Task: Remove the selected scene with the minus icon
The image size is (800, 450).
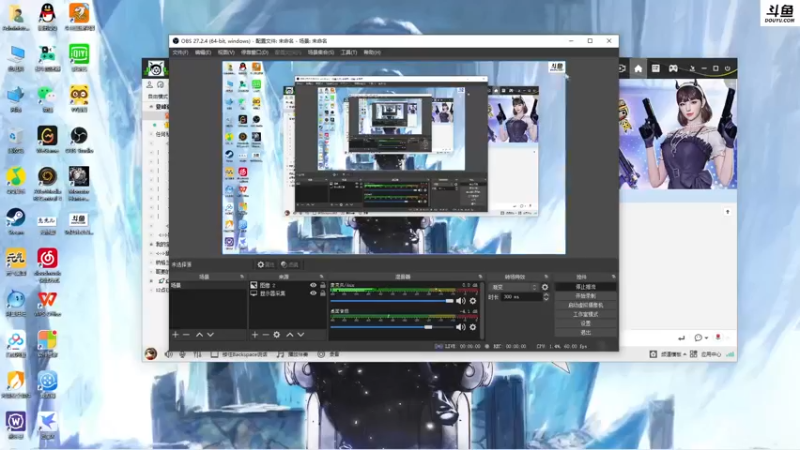Action: pyautogui.click(x=186, y=335)
